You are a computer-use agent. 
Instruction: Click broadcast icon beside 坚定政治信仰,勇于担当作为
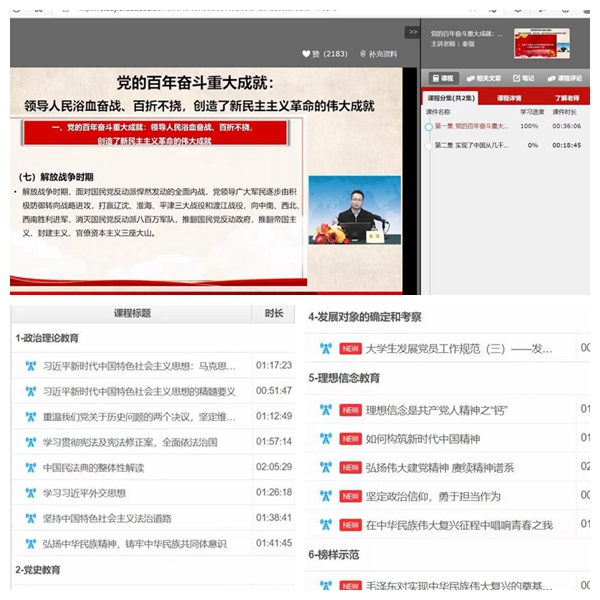(325, 496)
